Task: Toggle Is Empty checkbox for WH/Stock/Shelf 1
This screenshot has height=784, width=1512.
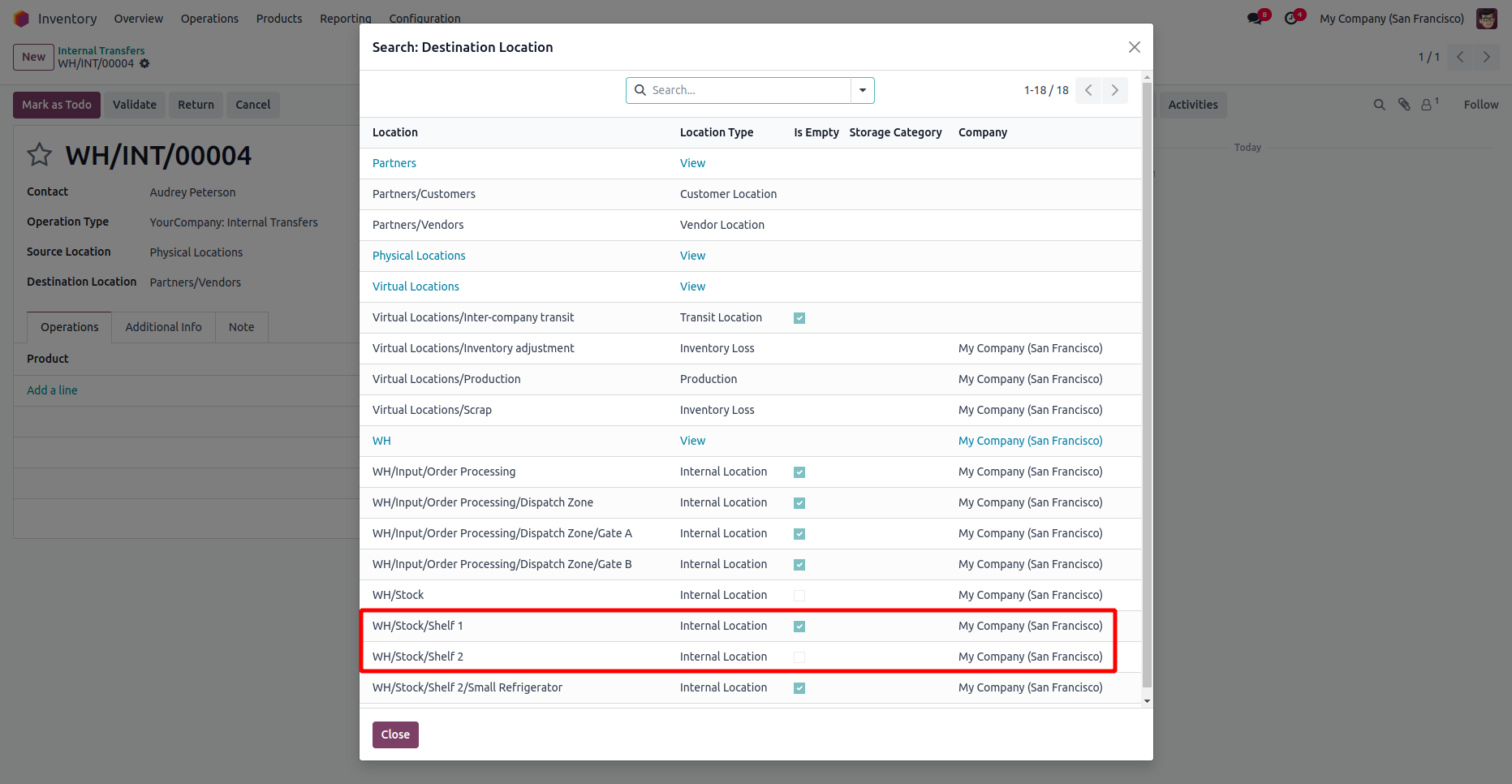Action: [x=799, y=627]
